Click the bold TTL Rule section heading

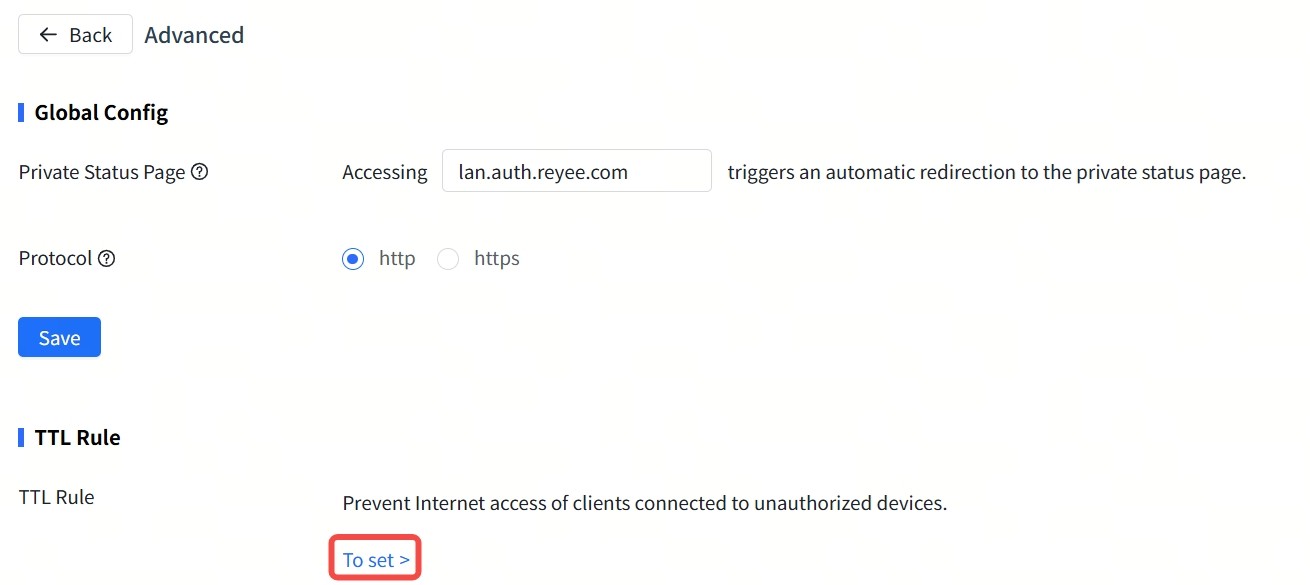[77, 437]
